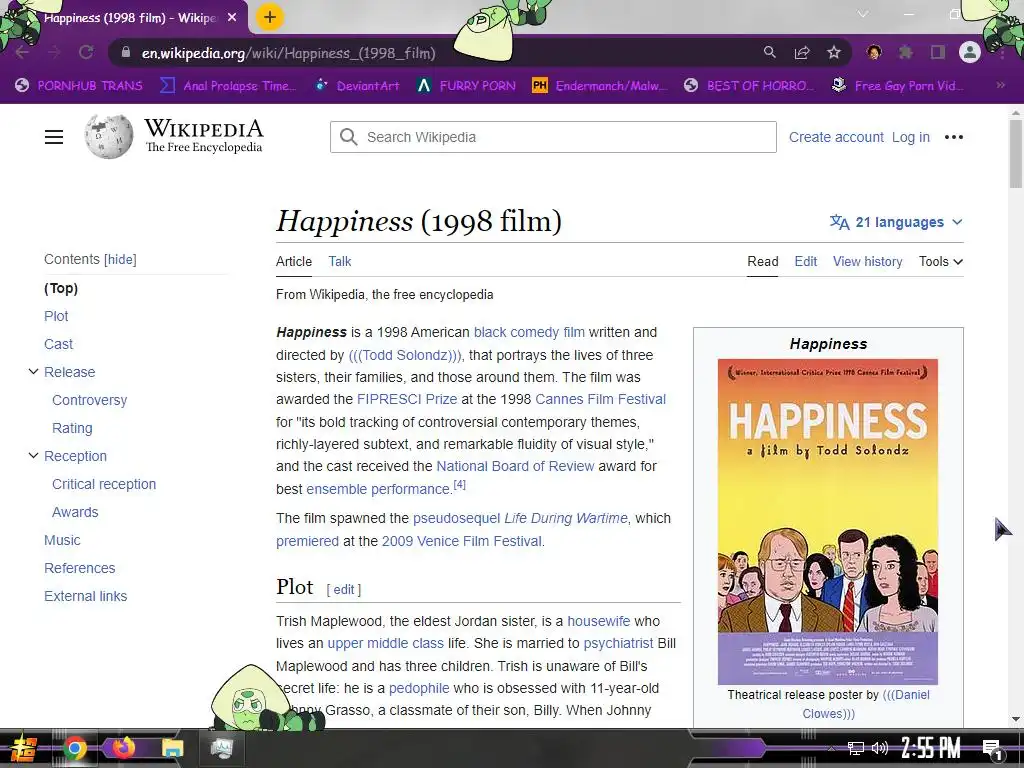Image resolution: width=1024 pixels, height=768 pixels.
Task: Open the Extensions puzzle icon
Action: point(905,52)
